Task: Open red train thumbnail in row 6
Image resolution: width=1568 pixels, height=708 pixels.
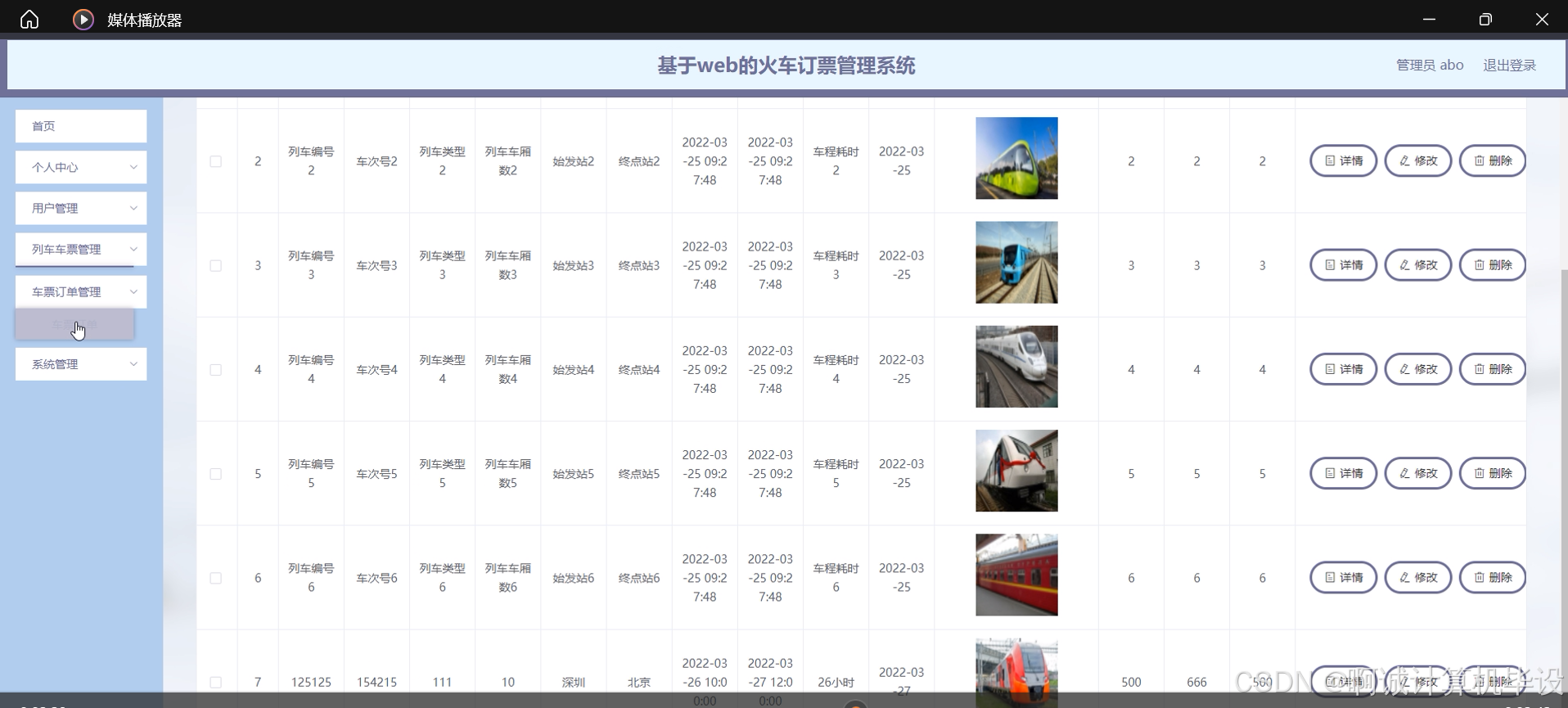Action: click(1016, 575)
